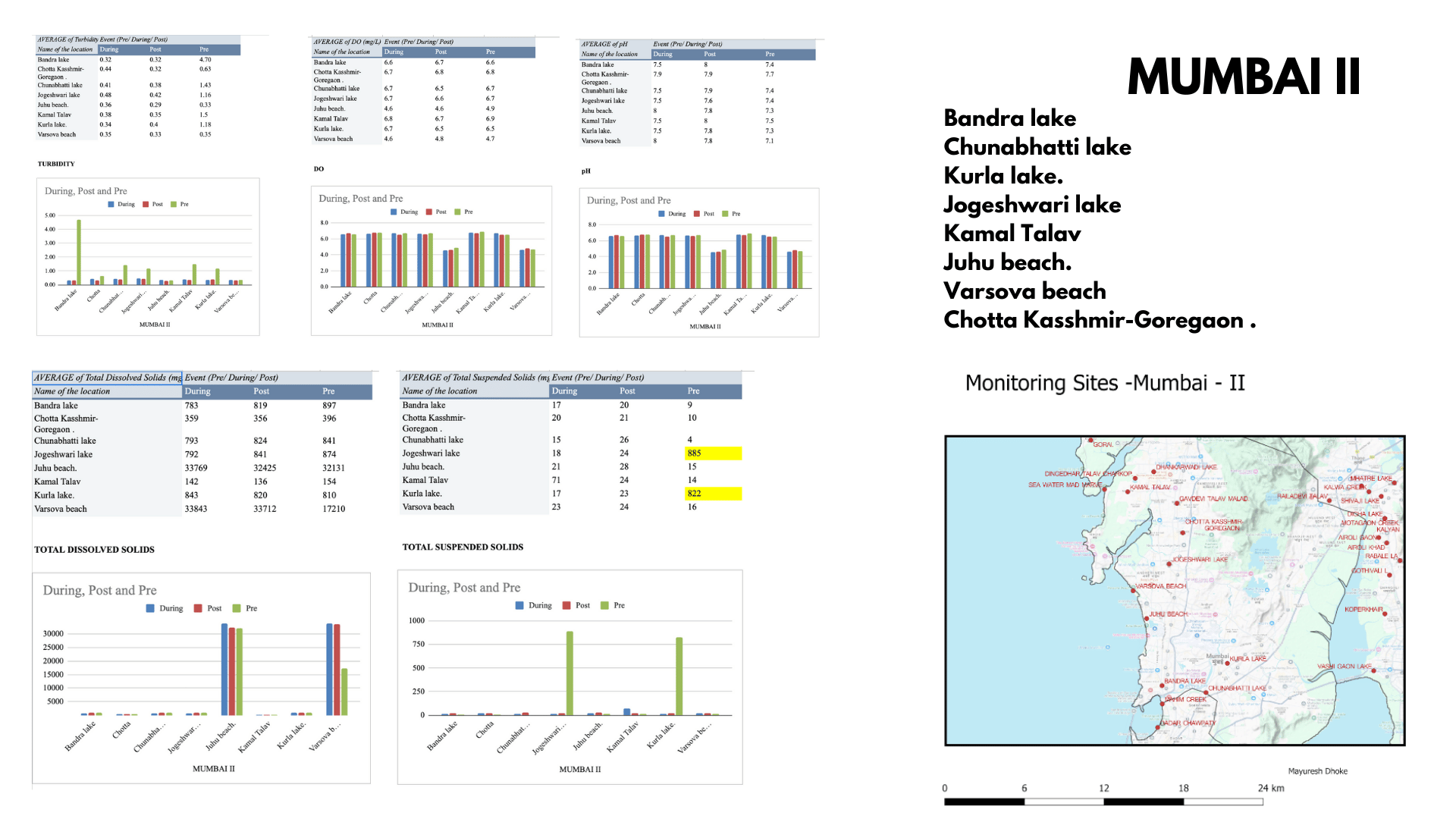Click the map scale bar
The width and height of the screenshot is (1456, 819).
(x=1103, y=802)
